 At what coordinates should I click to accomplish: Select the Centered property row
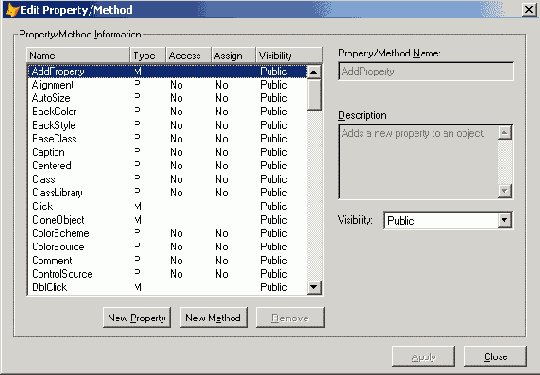[x=167, y=166]
